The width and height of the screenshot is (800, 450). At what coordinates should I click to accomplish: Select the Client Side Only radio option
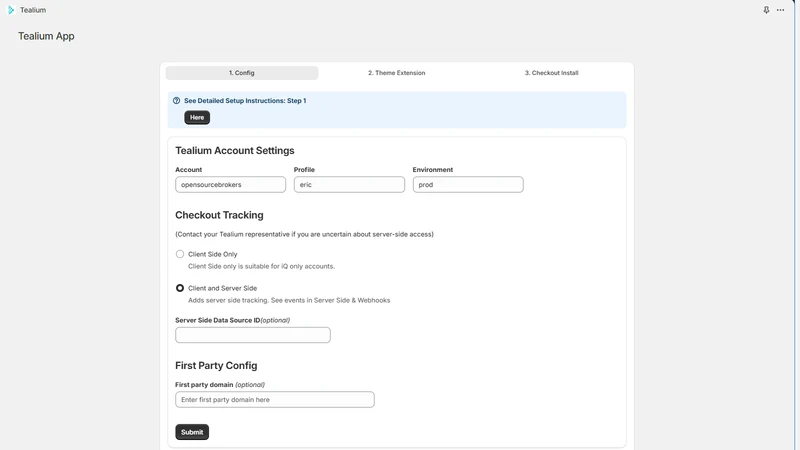click(180, 254)
